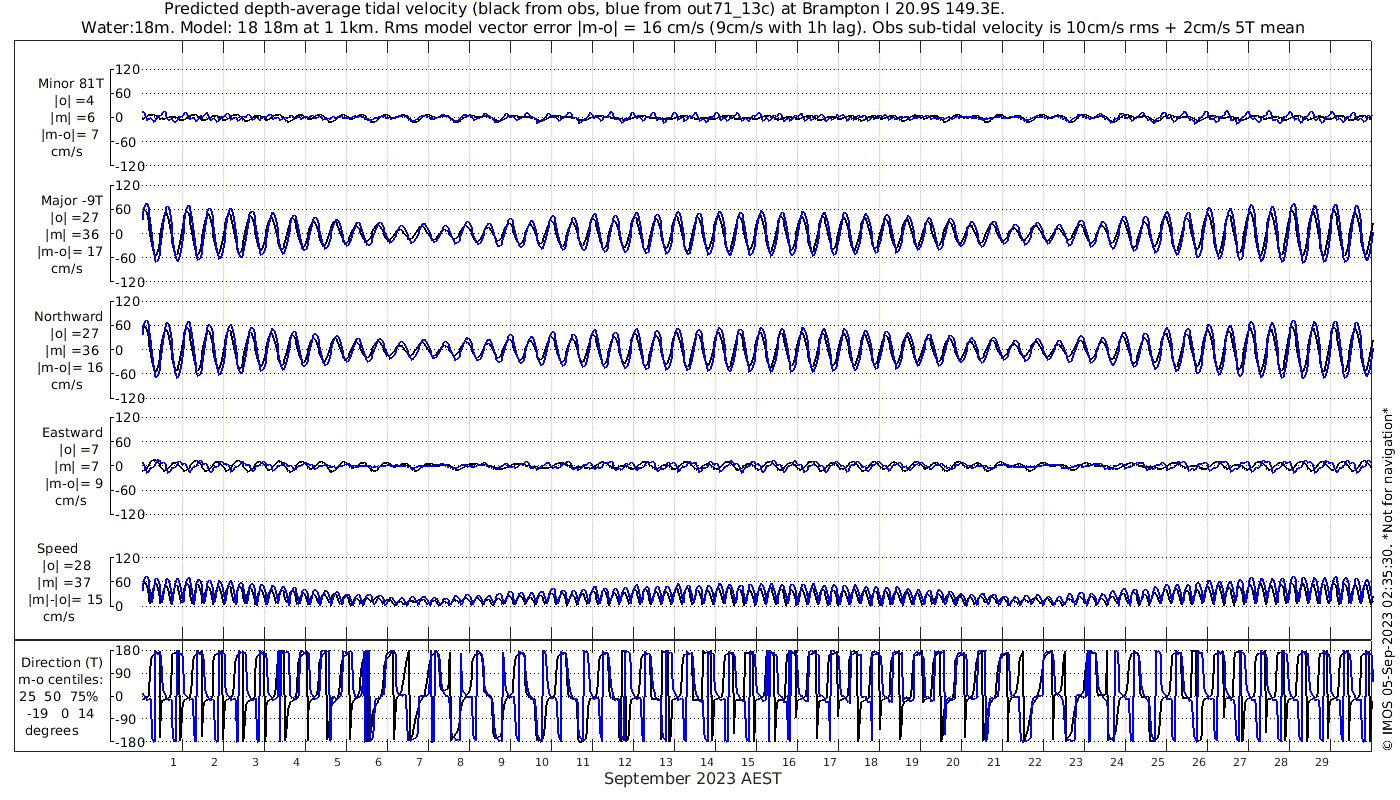The width and height of the screenshot is (1400, 800).
Task: Click the "|m-o|= 16" value under Northward
Action: coord(70,367)
